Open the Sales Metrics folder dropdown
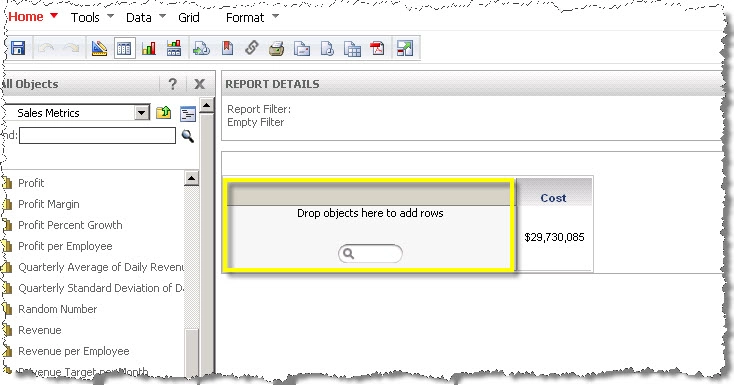The height and width of the screenshot is (385, 734). pyautogui.click(x=141, y=113)
